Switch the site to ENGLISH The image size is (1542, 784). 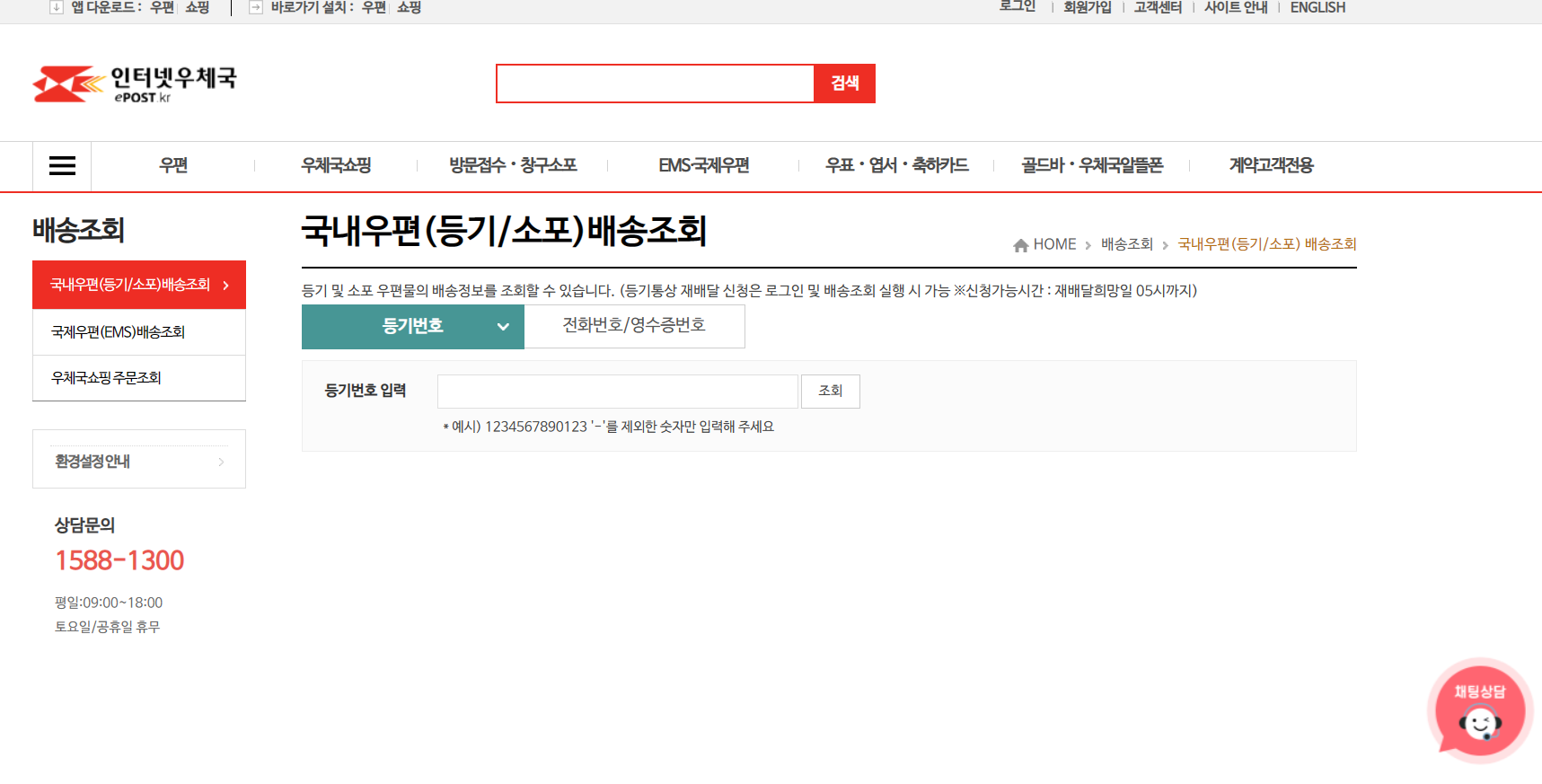coord(1317,7)
